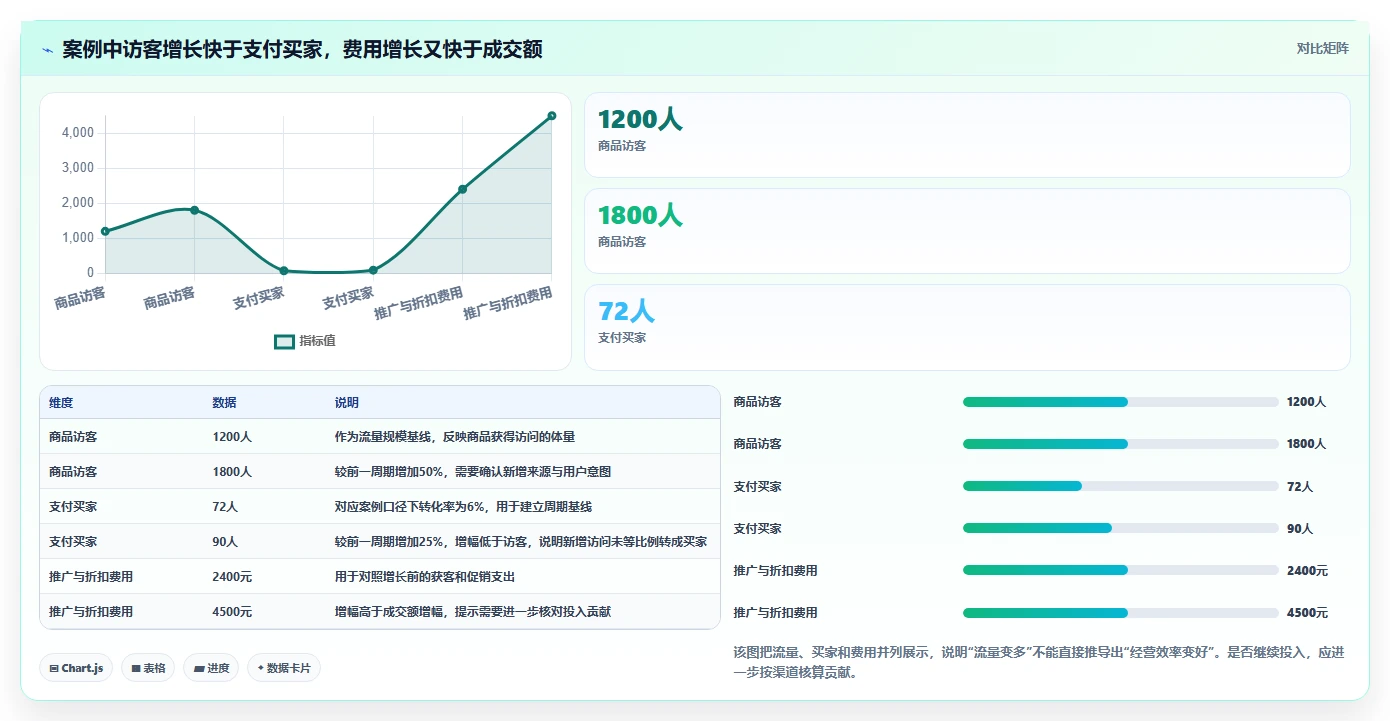Image resolution: width=1390 pixels, height=721 pixels.
Task: Click text 作为流量规模基线 description
Action: [x=455, y=437]
